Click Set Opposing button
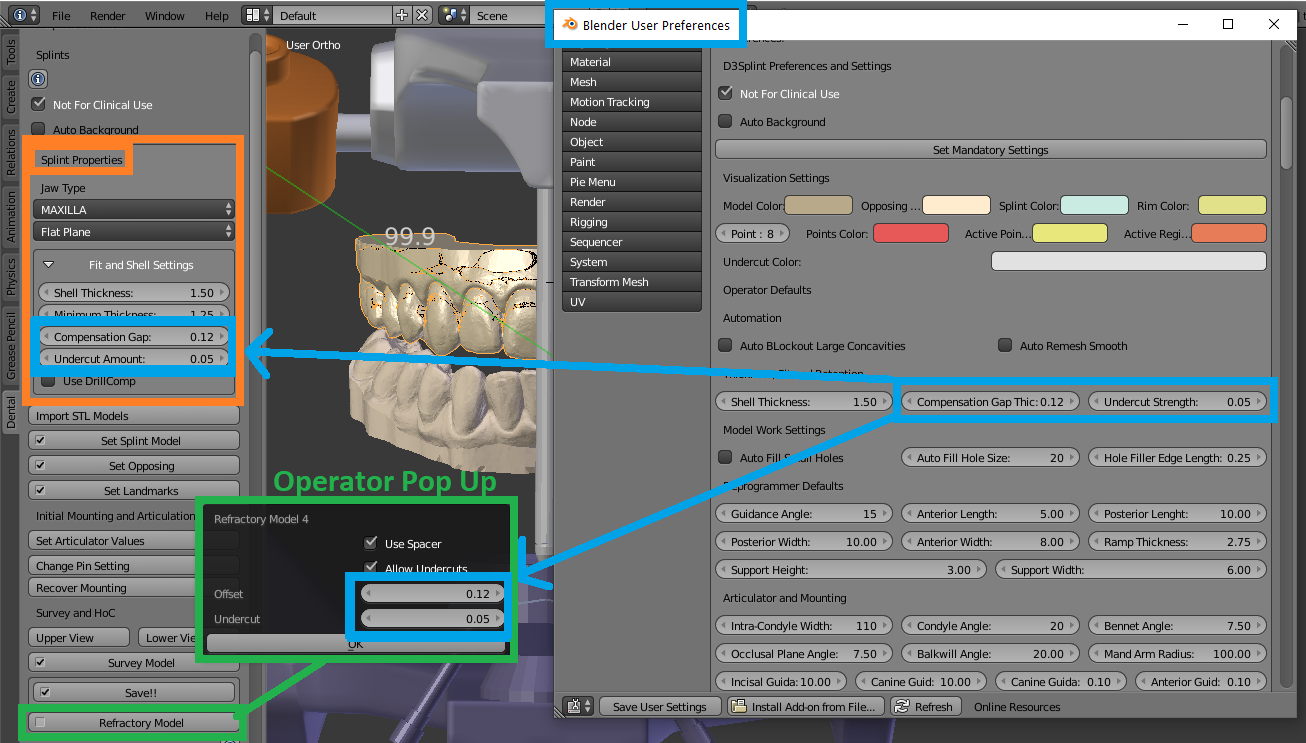Image resolution: width=1306 pixels, height=743 pixels. (134, 466)
